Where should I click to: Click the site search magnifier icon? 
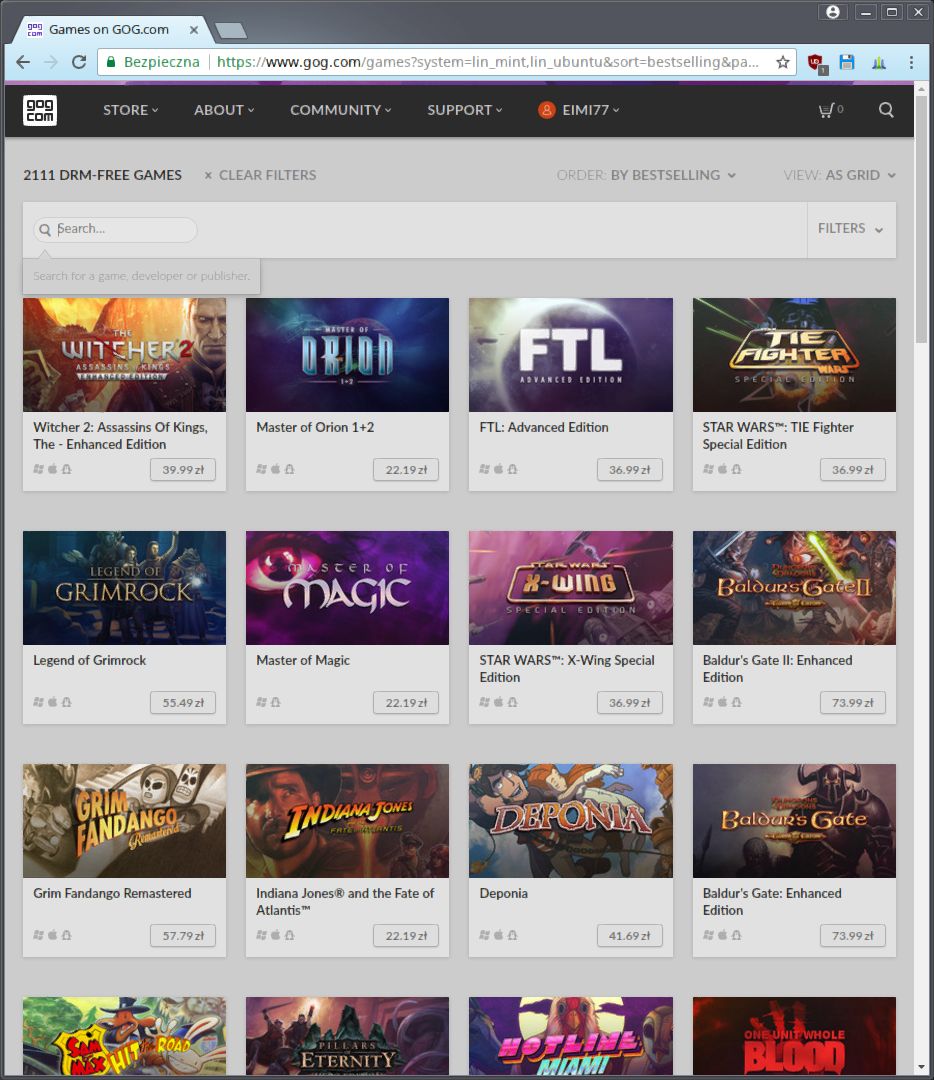886,110
